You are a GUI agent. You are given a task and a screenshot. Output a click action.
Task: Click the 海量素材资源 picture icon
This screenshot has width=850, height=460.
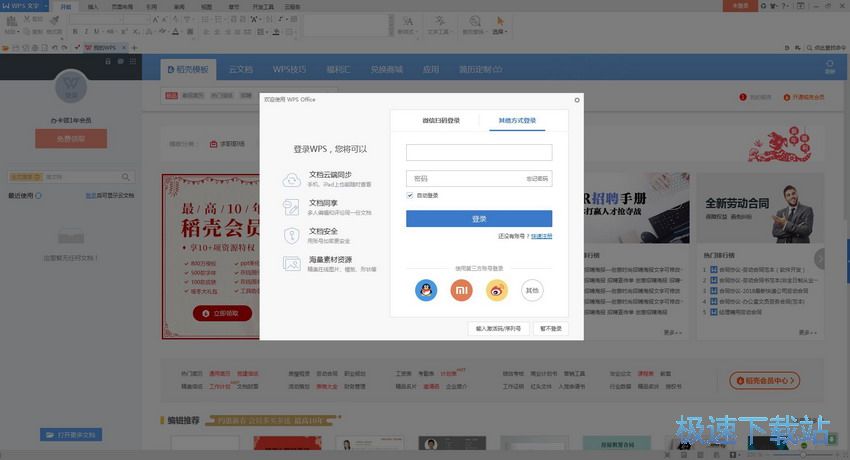(292, 264)
